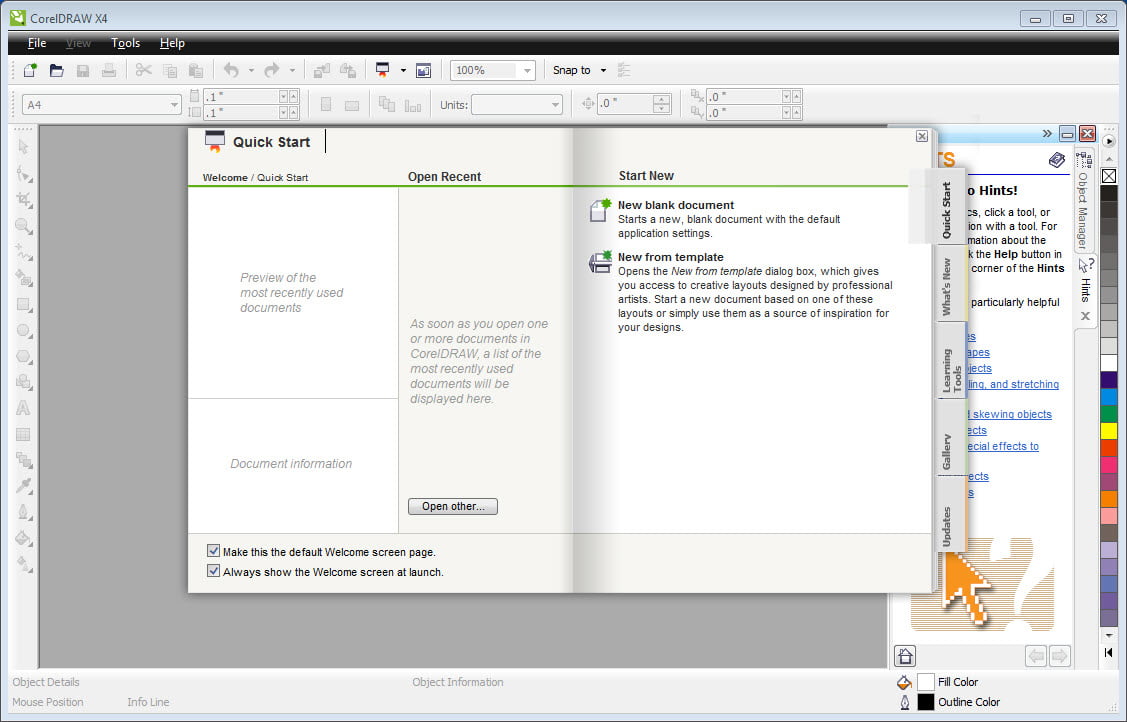Image resolution: width=1127 pixels, height=722 pixels.
Task: Click the Cut scissors icon
Action: pos(144,70)
